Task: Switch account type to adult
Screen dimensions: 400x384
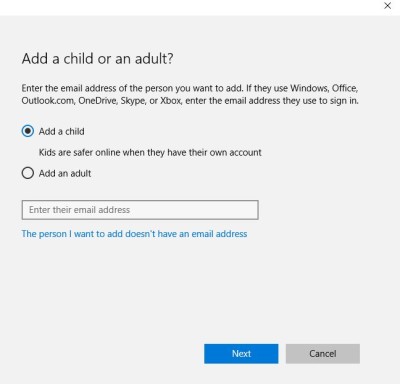Action: 28,173
